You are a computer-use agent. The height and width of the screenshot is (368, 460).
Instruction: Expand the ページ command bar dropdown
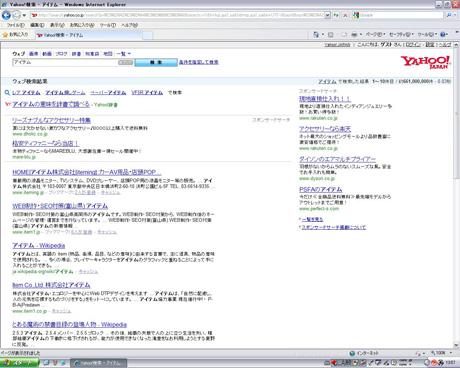375,35
